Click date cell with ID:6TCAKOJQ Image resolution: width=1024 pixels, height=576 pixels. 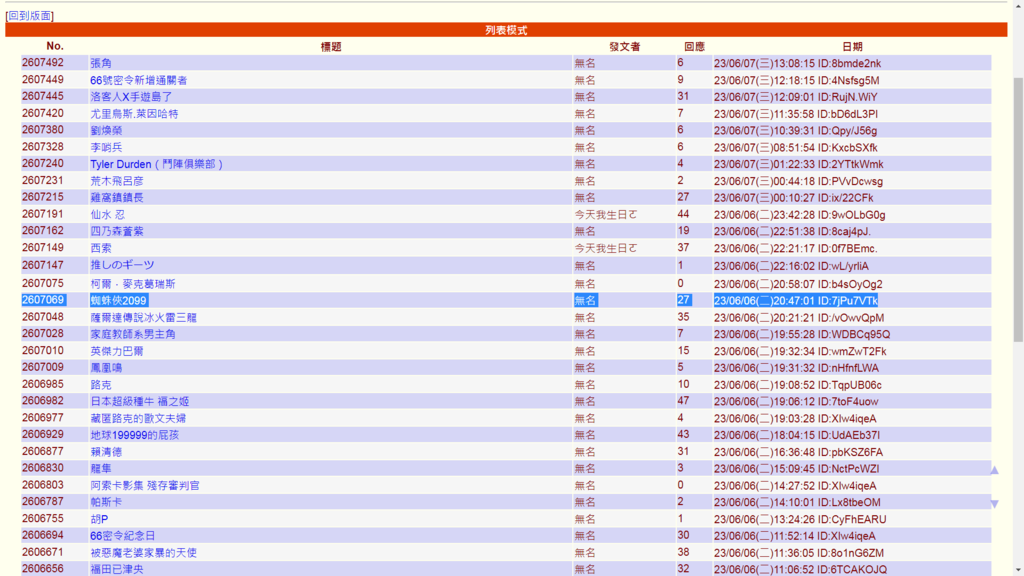(x=801, y=569)
